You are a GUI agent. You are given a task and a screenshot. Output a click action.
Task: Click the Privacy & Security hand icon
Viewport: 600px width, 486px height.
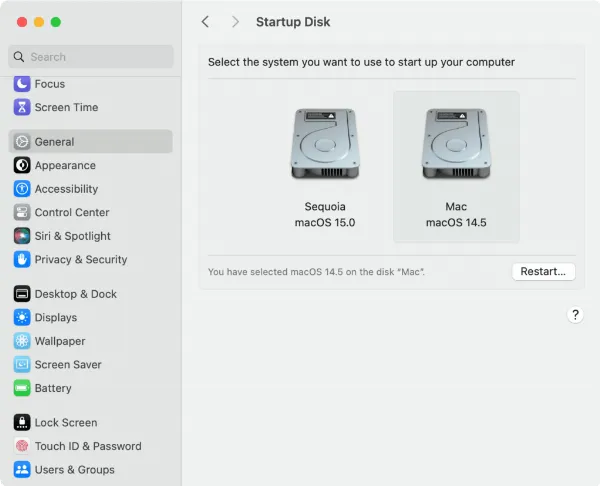(22, 259)
